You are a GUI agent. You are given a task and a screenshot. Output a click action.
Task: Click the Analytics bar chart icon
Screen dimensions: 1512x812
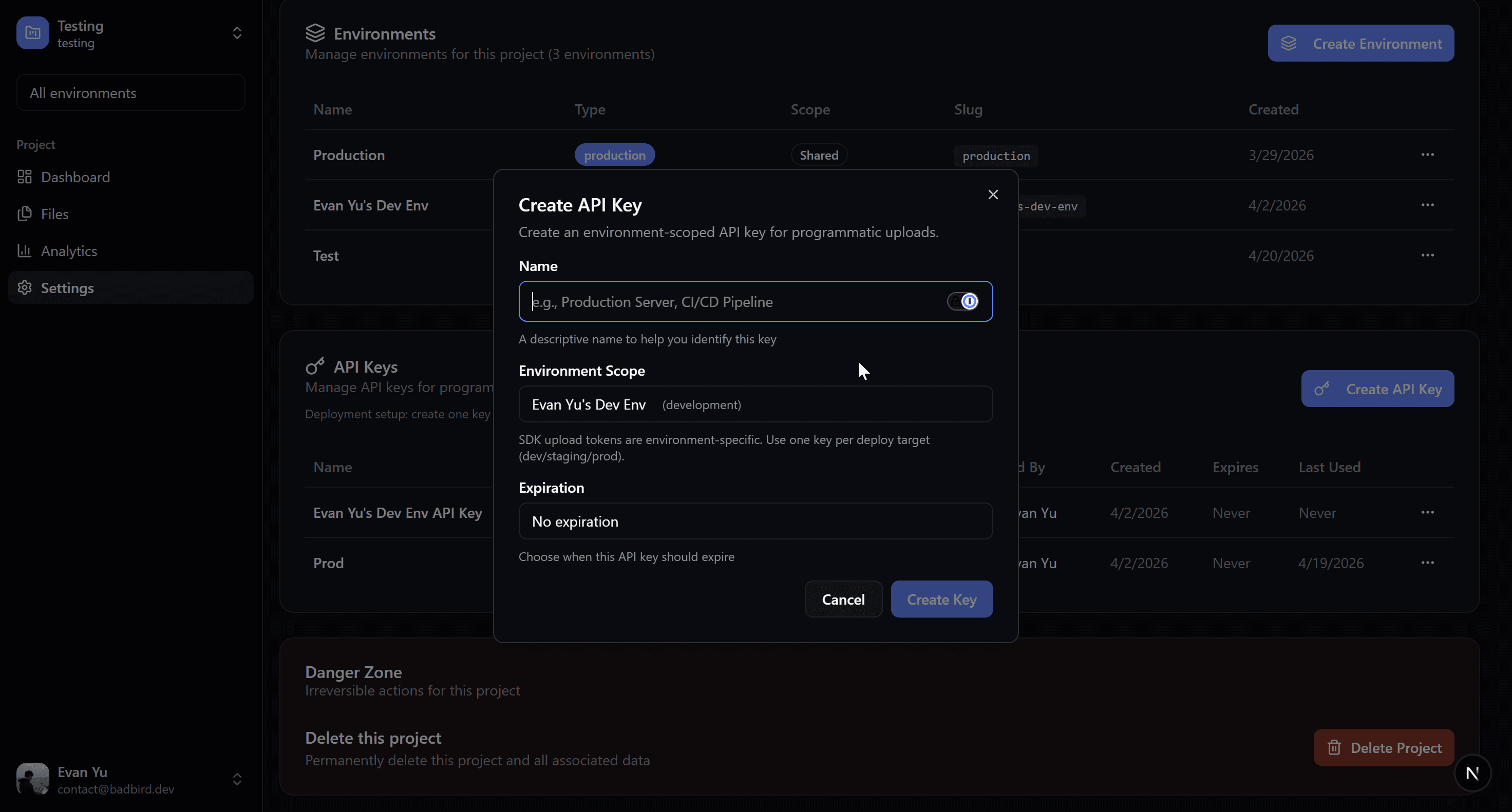pos(25,251)
